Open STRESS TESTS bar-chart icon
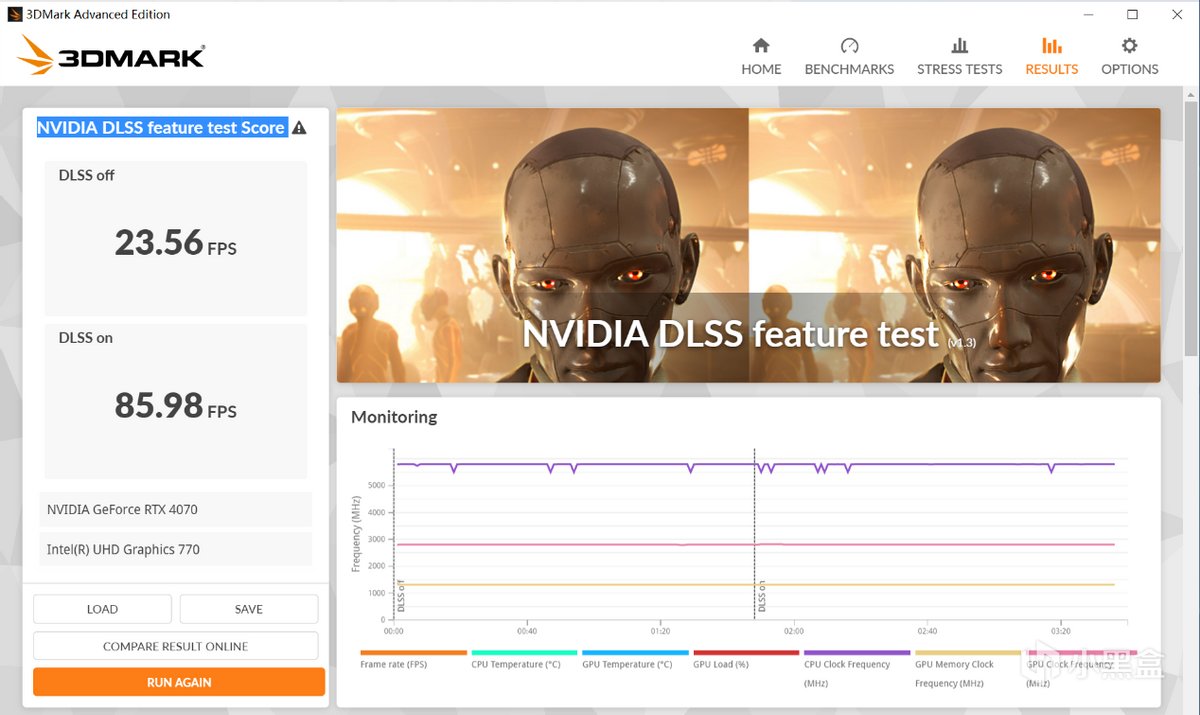Image resolution: width=1200 pixels, height=715 pixels. tap(959, 46)
